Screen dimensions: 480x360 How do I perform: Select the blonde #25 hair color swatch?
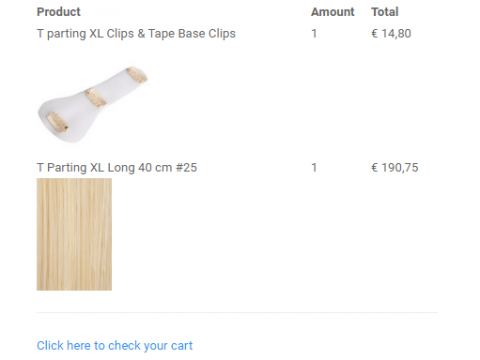tap(74, 234)
